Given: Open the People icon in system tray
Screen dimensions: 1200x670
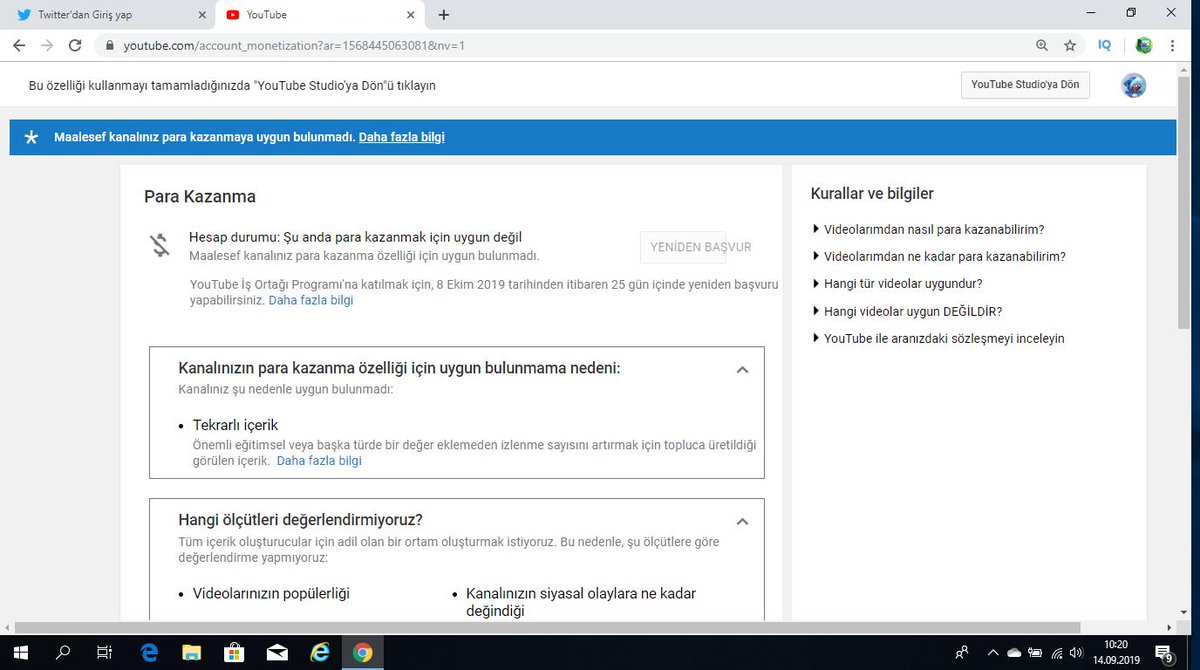Looking at the screenshot, I should 962,652.
